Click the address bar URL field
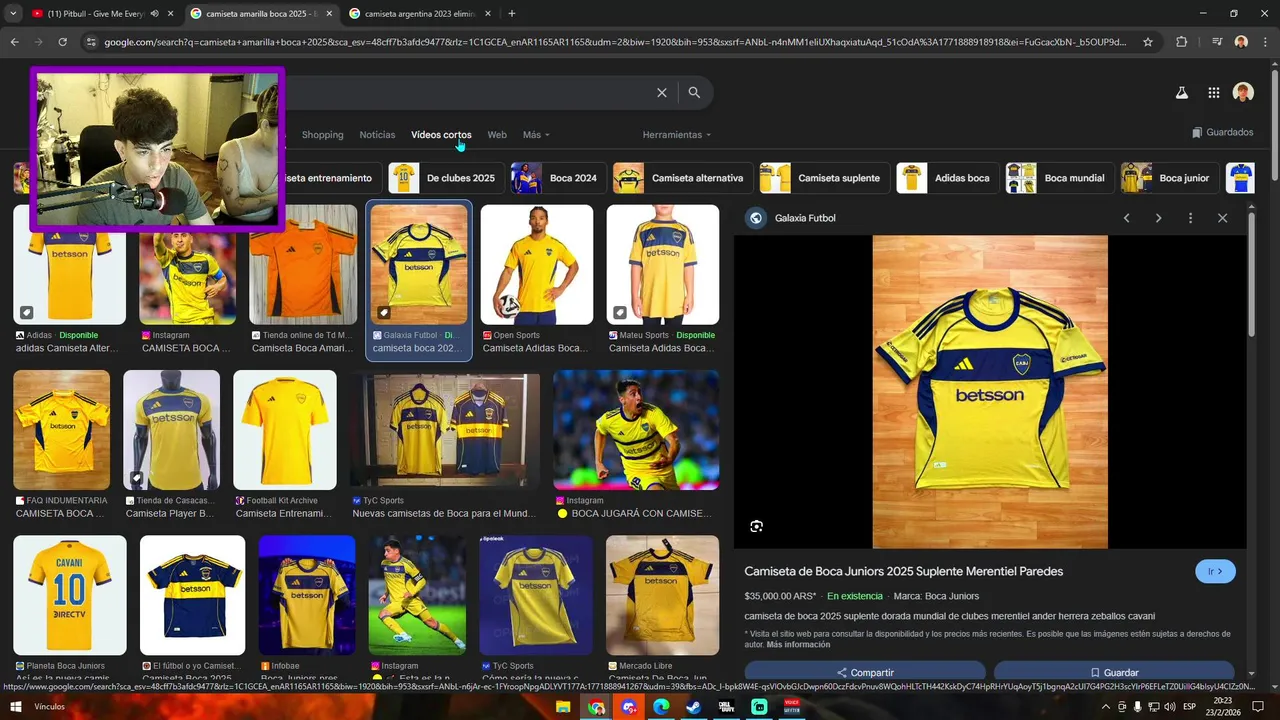 tap(615, 42)
